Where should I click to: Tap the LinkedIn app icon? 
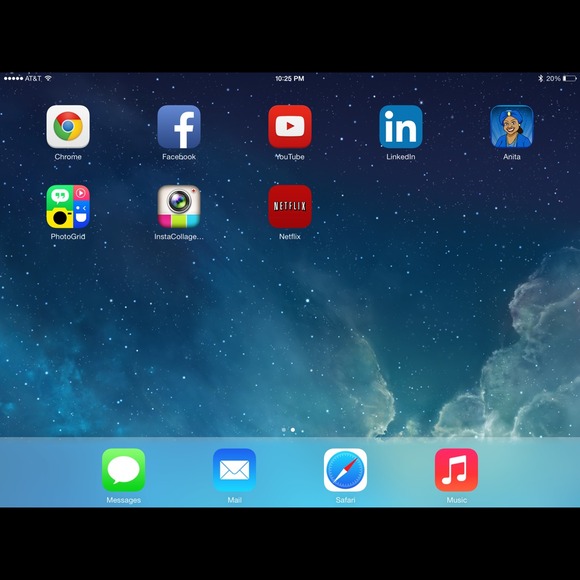click(401, 127)
